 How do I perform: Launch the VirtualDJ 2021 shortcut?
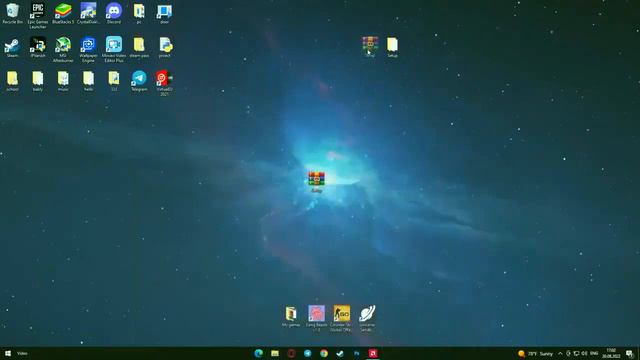tap(164, 83)
